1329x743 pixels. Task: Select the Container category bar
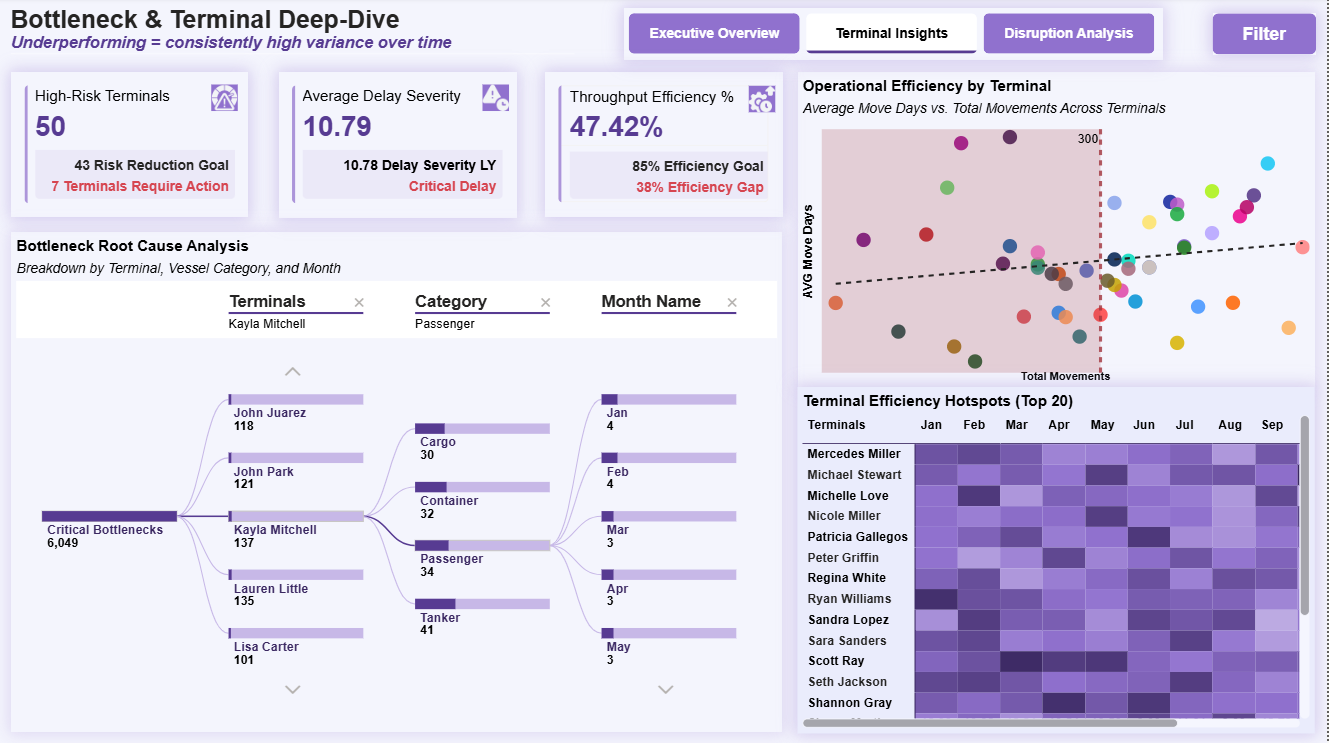point(482,487)
